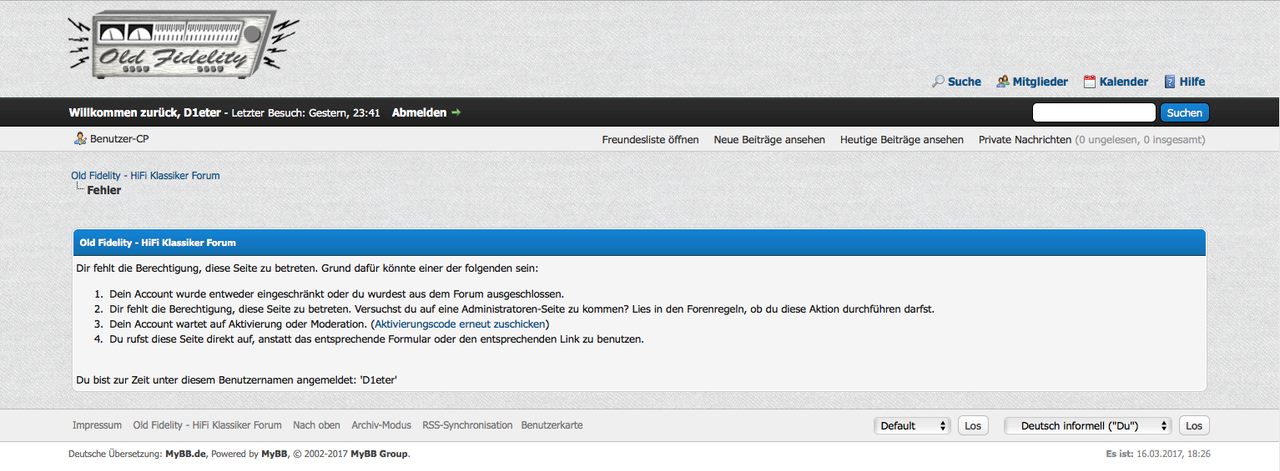The height and width of the screenshot is (471, 1280).
Task: Click the blue Suchen button
Action: pyautogui.click(x=1185, y=113)
